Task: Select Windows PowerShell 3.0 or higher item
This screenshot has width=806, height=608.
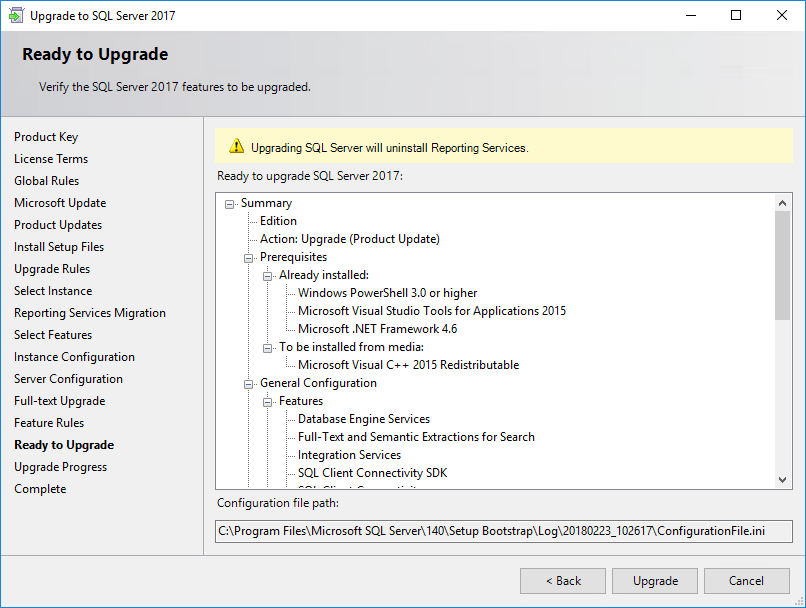Action: point(388,293)
